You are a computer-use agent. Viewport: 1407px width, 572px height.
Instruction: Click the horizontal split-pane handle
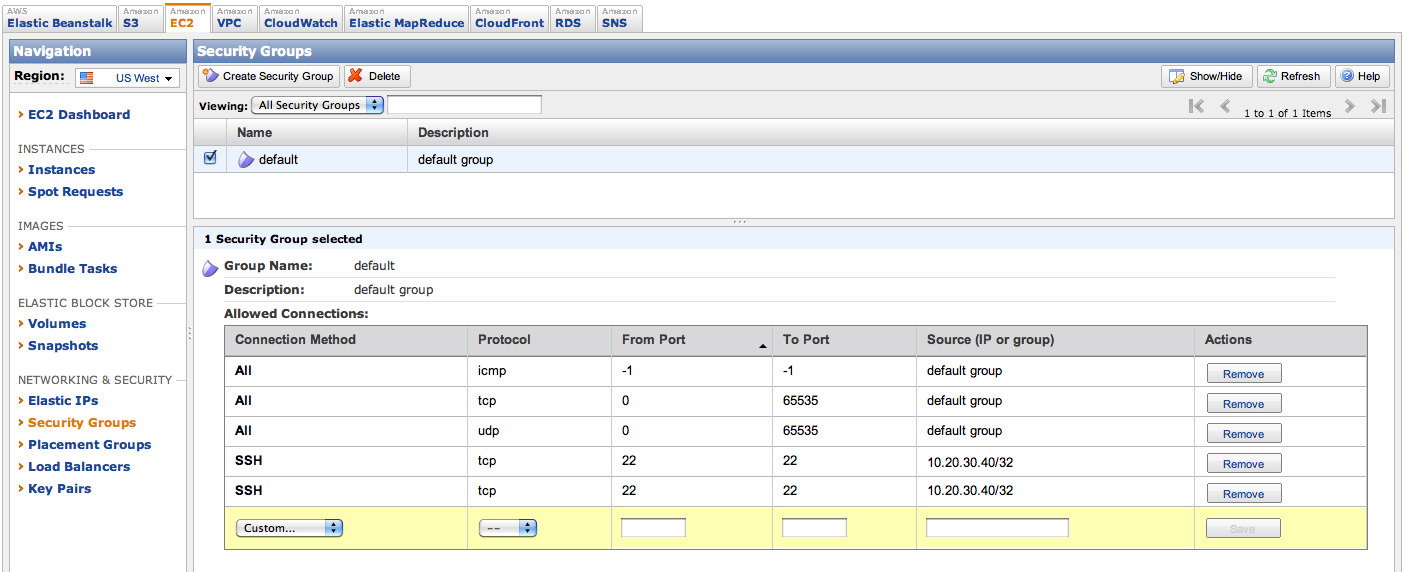coord(739,222)
